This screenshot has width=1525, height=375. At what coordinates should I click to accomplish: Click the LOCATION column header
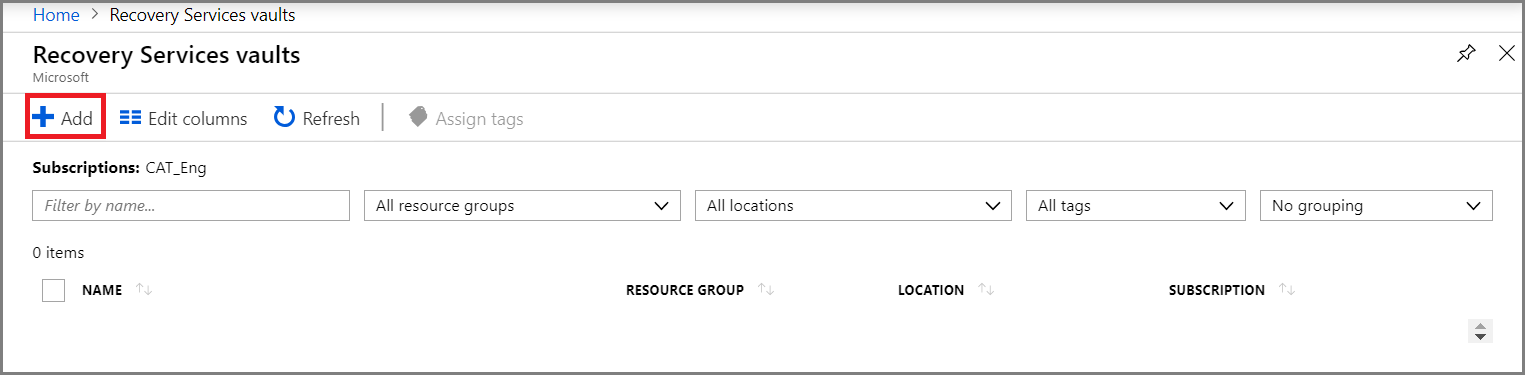pyautogui.click(x=931, y=290)
